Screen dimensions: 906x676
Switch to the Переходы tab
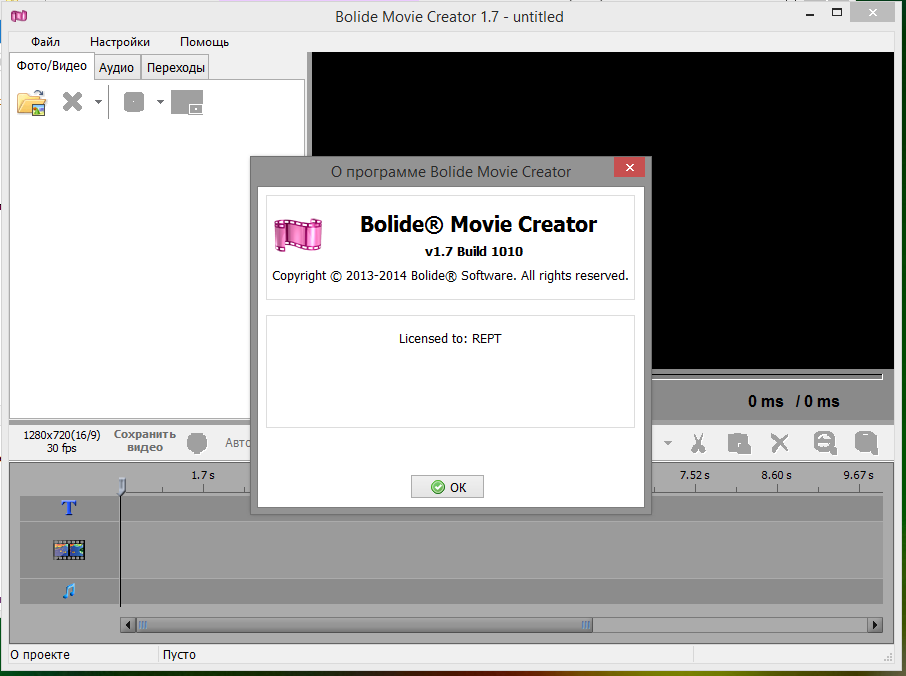(x=176, y=68)
